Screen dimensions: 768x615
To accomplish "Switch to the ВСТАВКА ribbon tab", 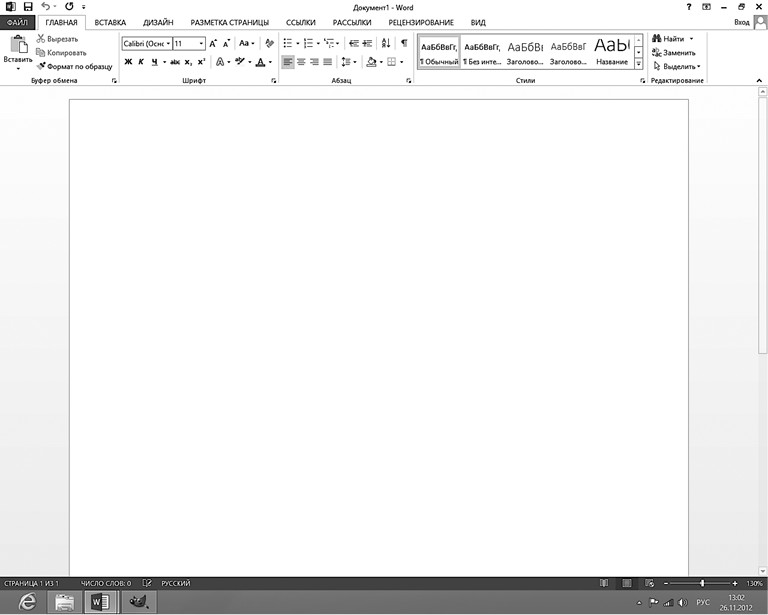I will coord(110,21).
